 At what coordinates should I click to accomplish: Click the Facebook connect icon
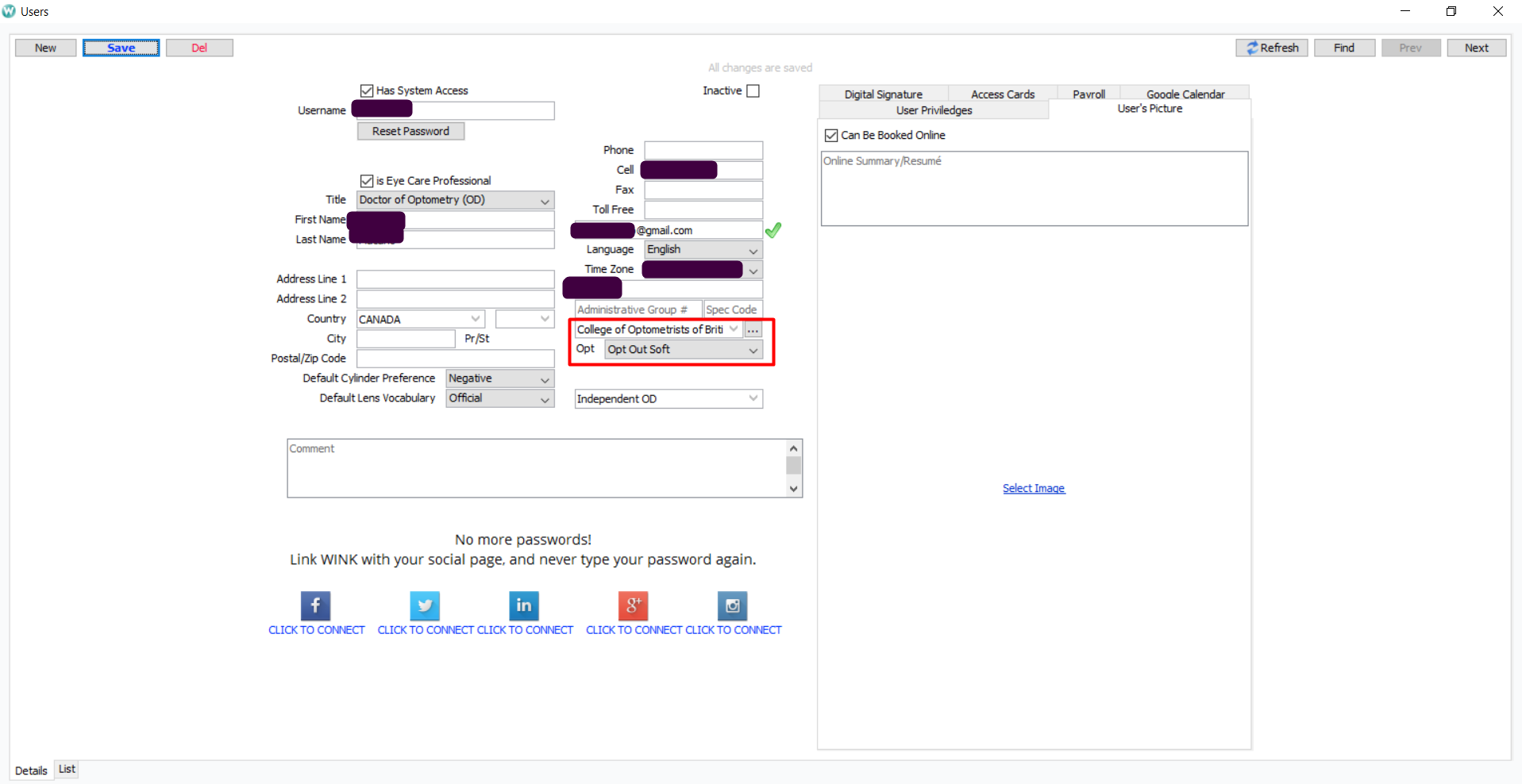tap(315, 606)
